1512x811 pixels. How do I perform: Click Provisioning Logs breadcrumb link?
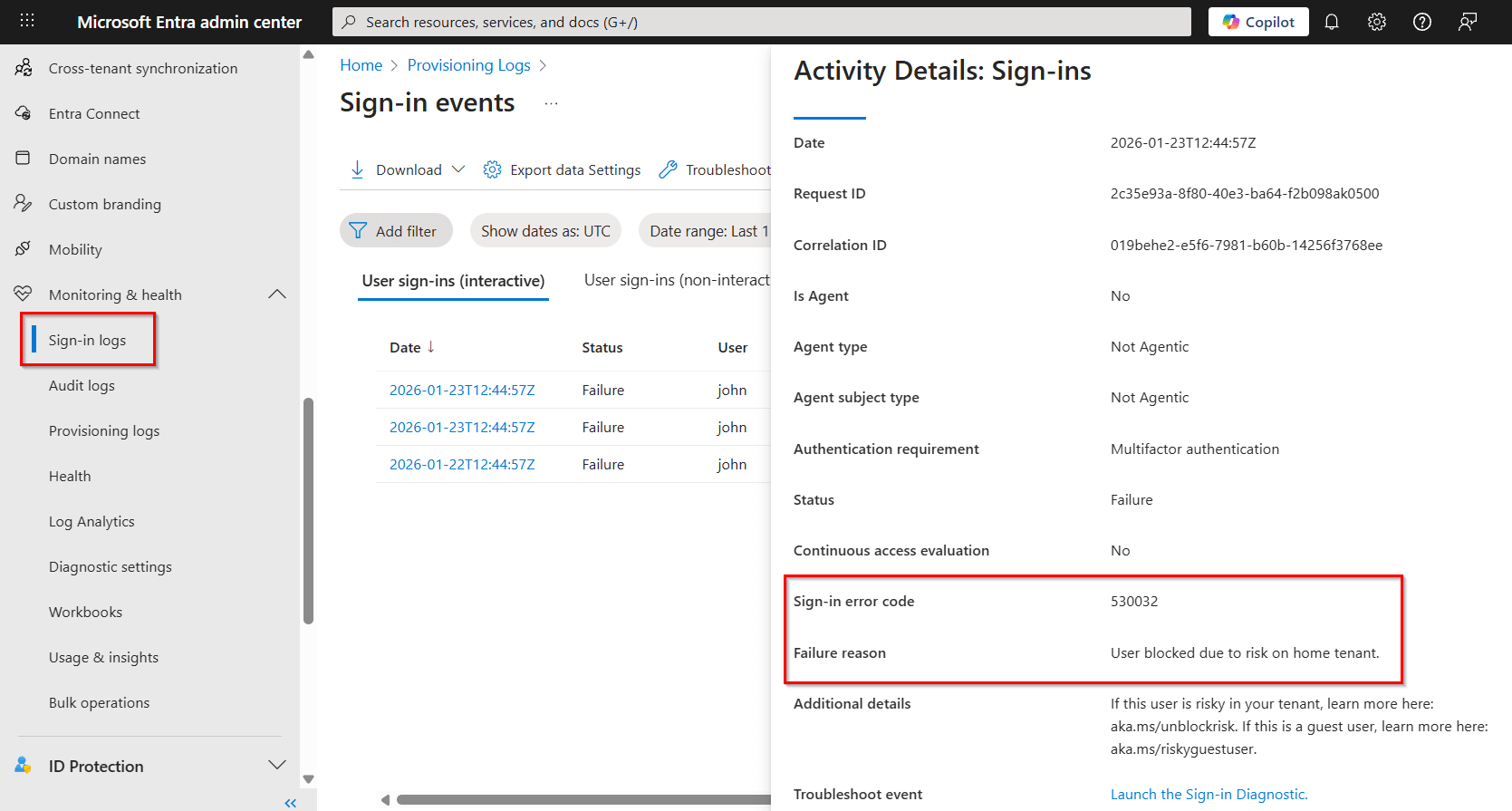pyautogui.click(x=468, y=65)
